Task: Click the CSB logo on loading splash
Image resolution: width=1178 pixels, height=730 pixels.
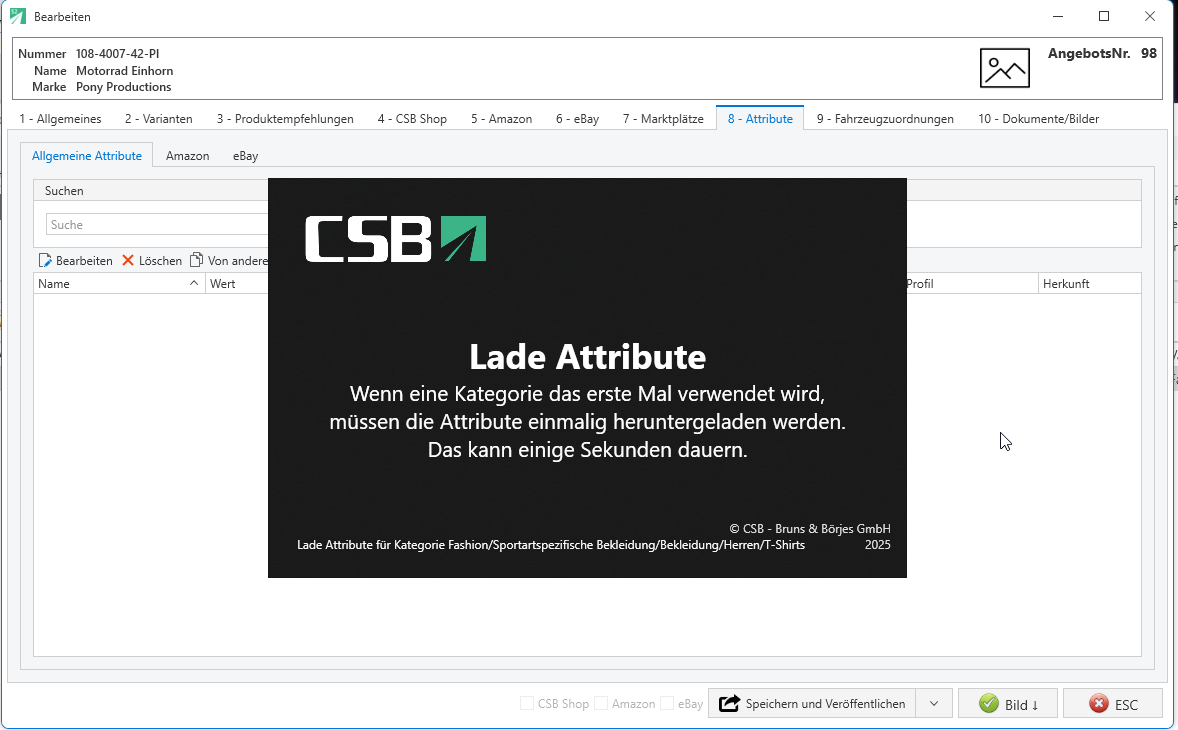Action: 395,239
